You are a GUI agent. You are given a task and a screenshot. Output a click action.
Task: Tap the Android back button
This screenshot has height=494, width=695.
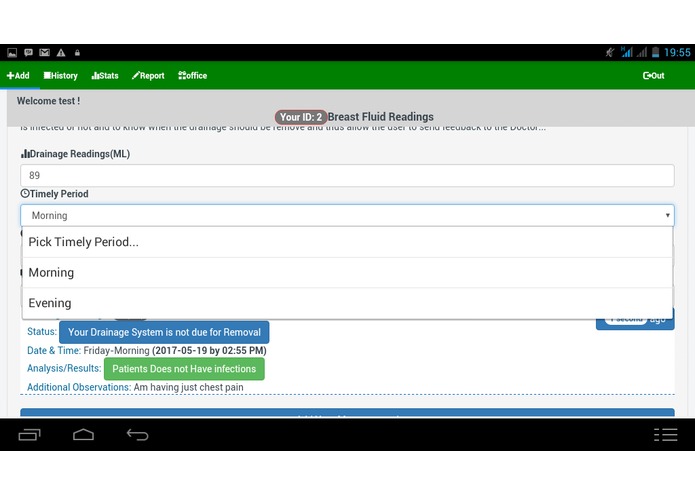[x=137, y=435]
